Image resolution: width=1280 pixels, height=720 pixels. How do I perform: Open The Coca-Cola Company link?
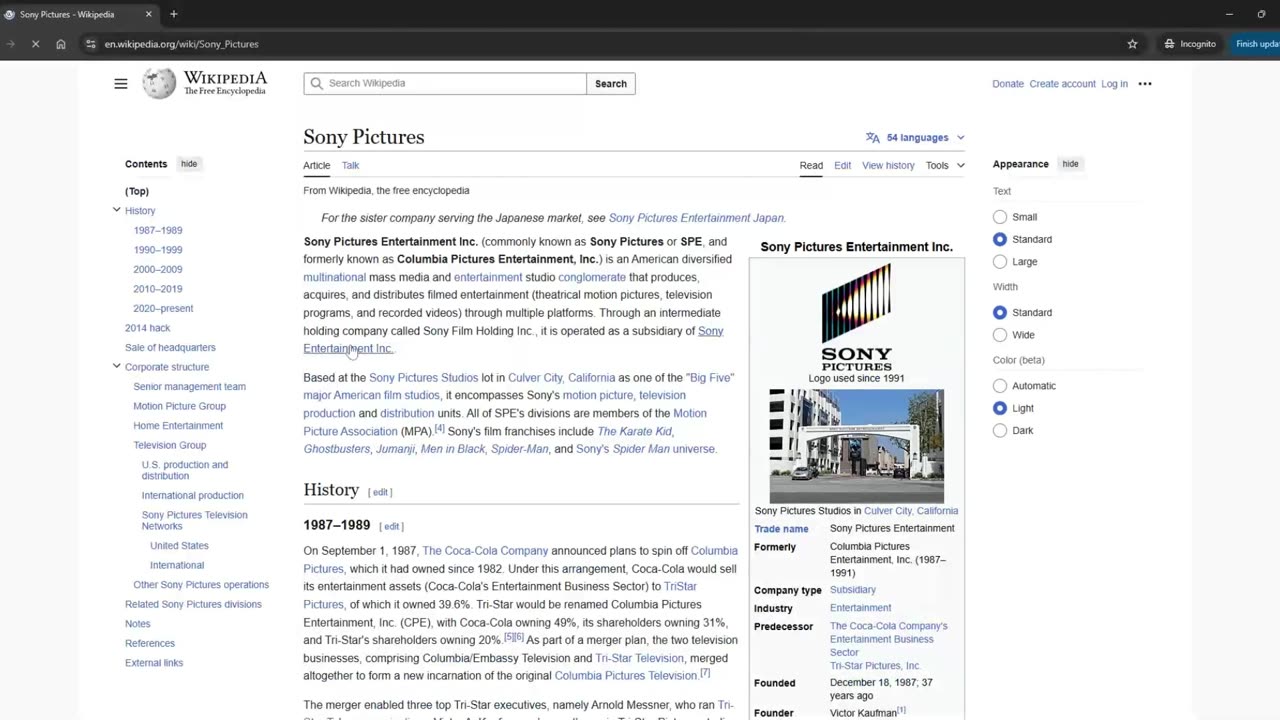click(x=485, y=551)
